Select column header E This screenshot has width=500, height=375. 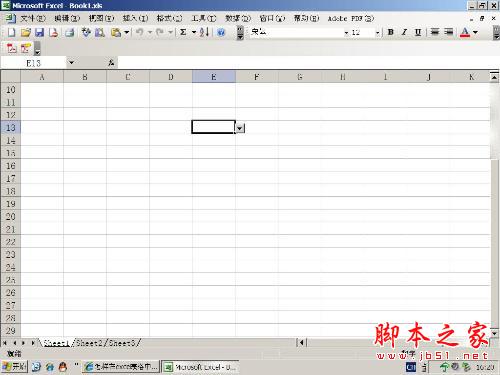tap(214, 77)
